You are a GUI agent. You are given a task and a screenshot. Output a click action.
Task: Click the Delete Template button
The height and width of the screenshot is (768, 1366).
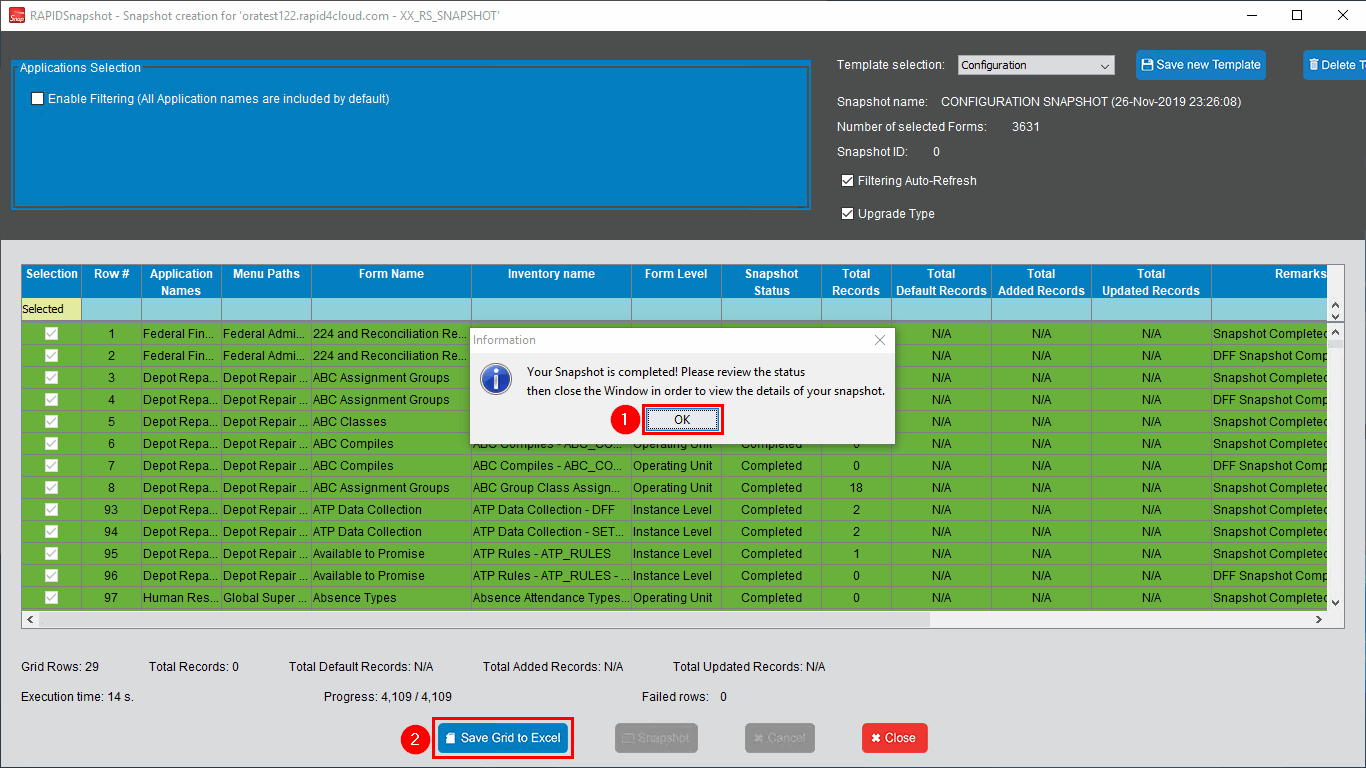coord(1335,65)
